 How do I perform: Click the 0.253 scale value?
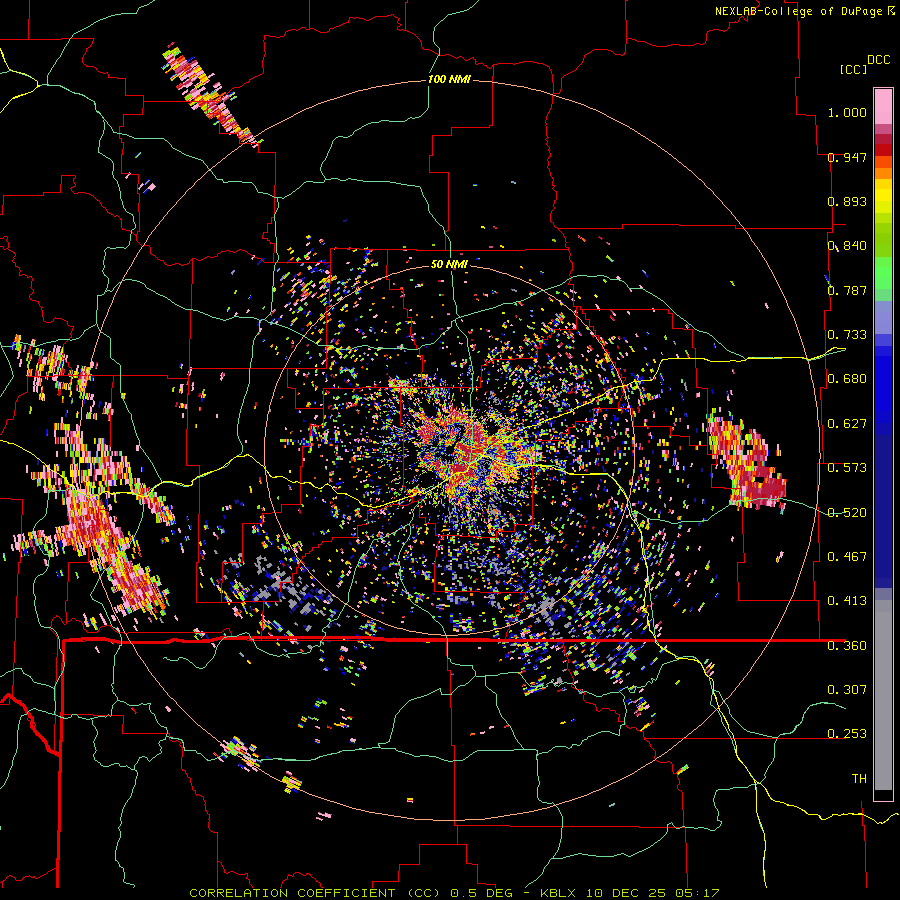[847, 734]
